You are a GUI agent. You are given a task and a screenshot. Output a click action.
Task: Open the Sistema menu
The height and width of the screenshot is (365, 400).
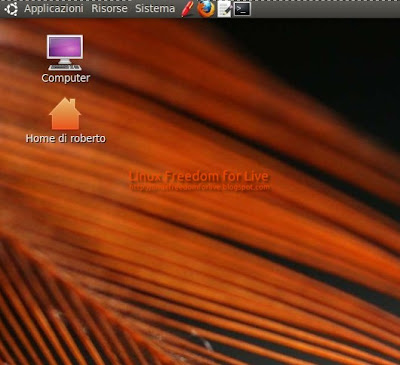(x=155, y=9)
